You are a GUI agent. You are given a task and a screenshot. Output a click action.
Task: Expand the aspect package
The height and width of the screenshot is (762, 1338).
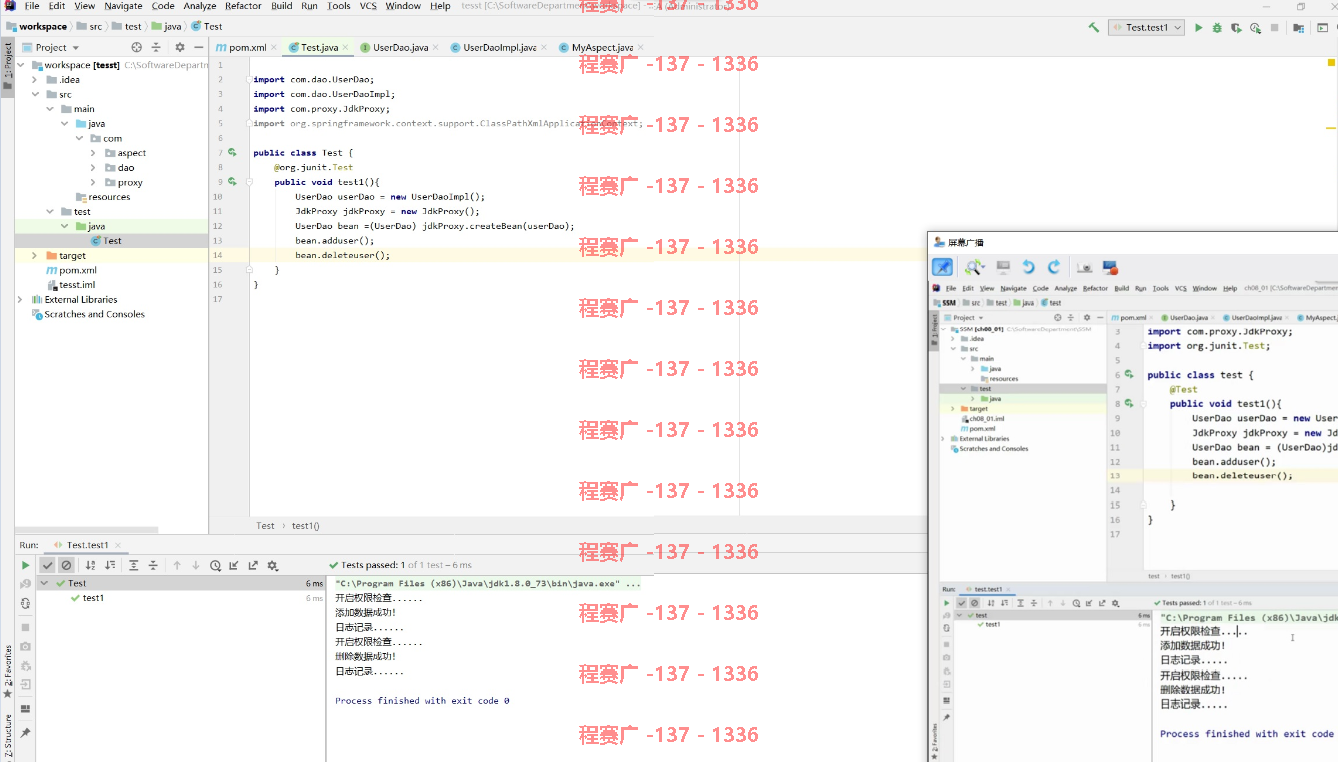(x=94, y=153)
